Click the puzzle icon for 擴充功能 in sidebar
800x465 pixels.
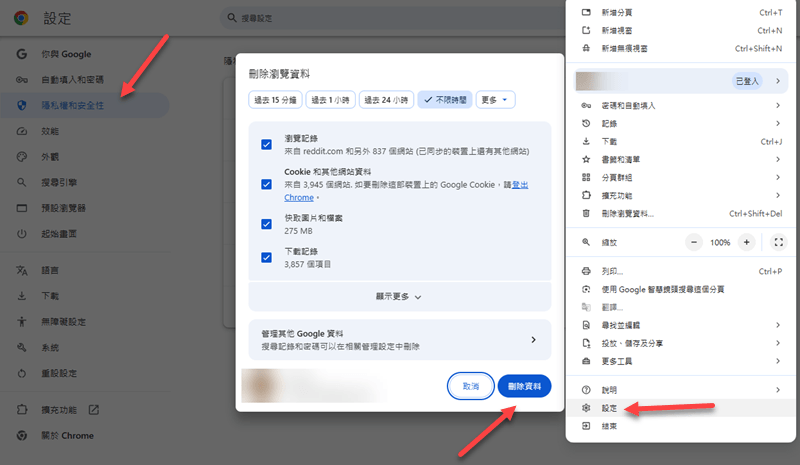click(21, 409)
